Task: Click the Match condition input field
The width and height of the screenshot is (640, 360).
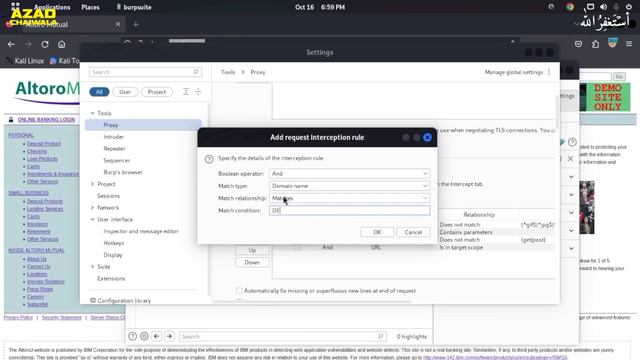Action: 349,210
